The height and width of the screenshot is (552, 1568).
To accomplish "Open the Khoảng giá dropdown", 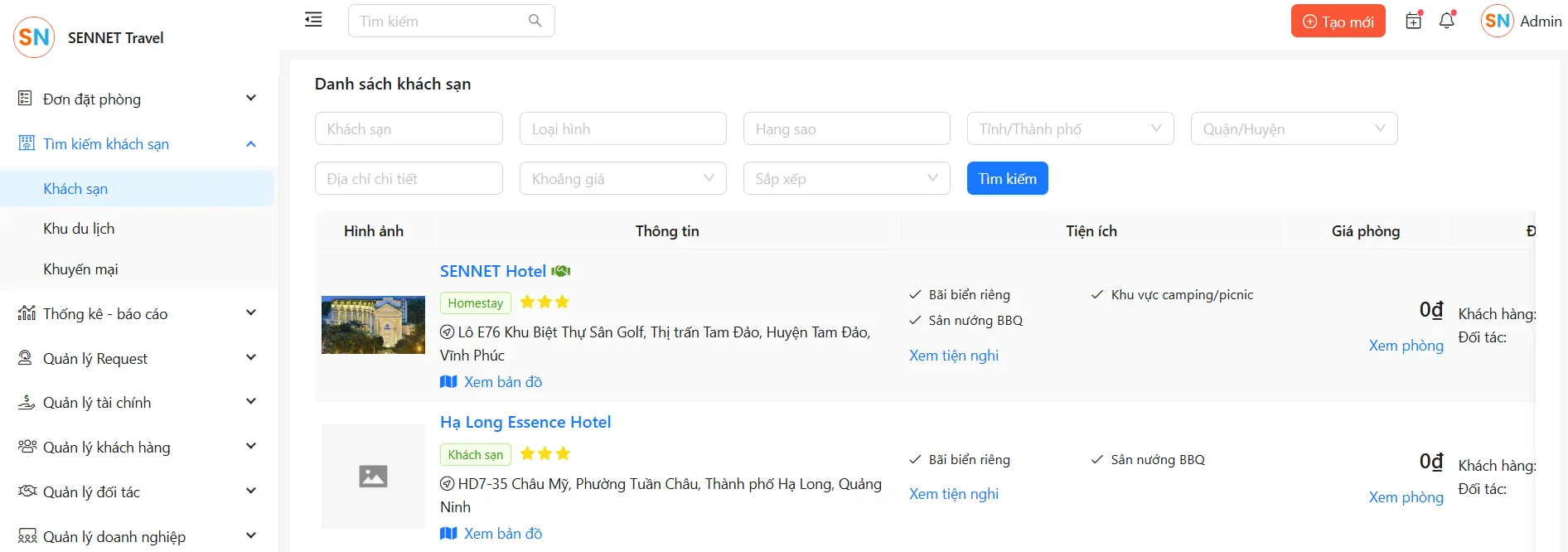I will (622, 178).
